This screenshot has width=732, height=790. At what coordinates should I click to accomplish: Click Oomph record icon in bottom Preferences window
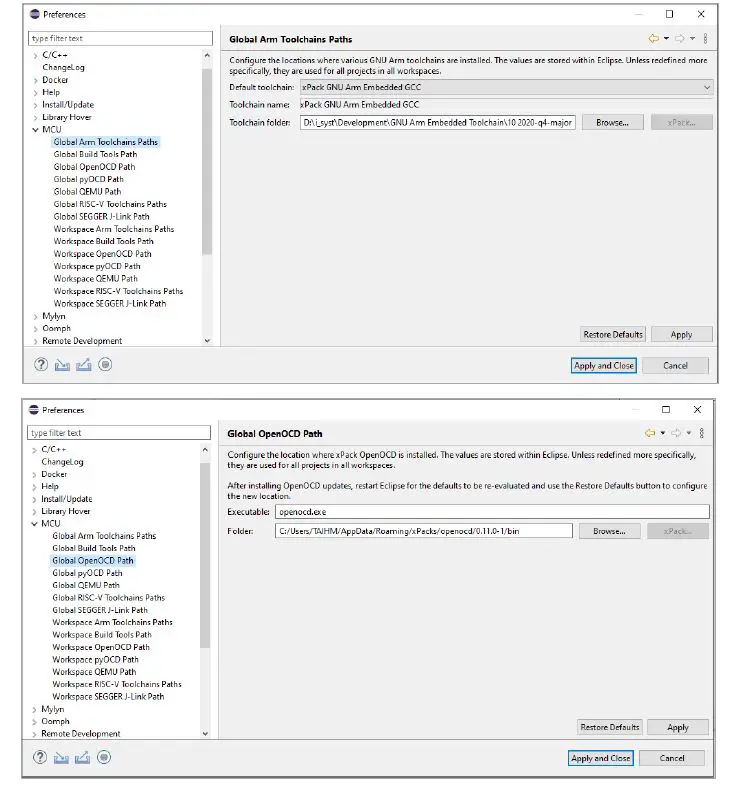pos(104,757)
